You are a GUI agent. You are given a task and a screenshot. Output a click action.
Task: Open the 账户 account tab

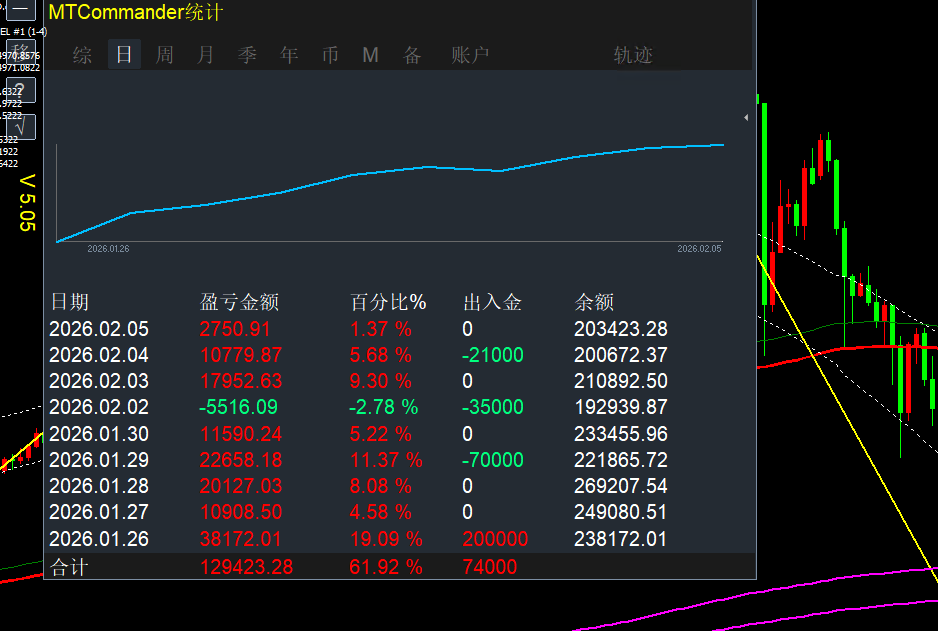point(470,55)
